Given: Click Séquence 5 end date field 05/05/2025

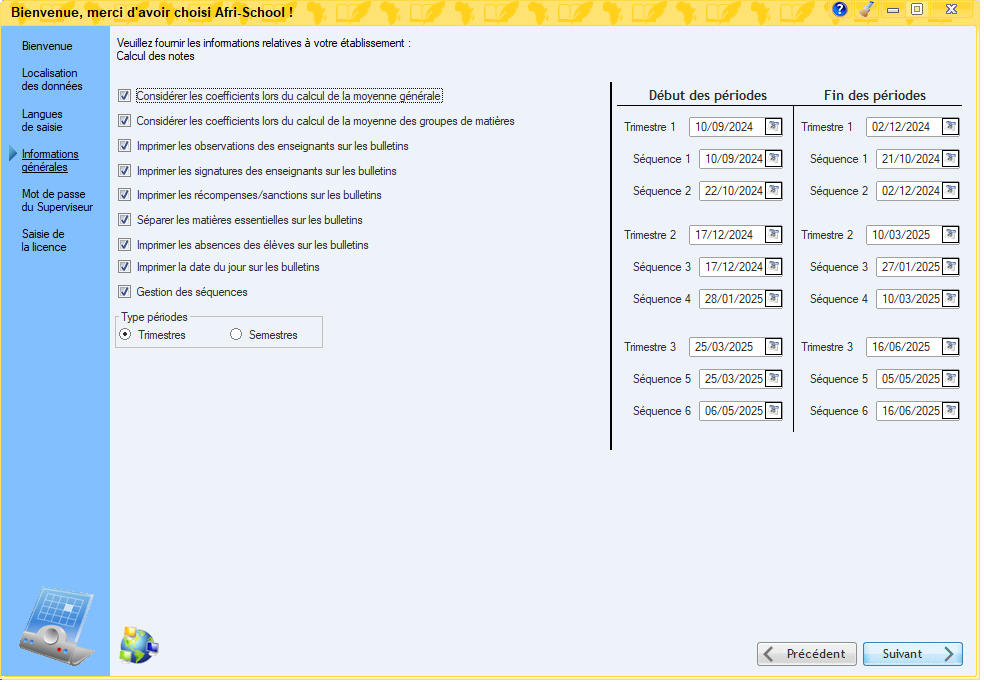Looking at the screenshot, I should (x=911, y=380).
